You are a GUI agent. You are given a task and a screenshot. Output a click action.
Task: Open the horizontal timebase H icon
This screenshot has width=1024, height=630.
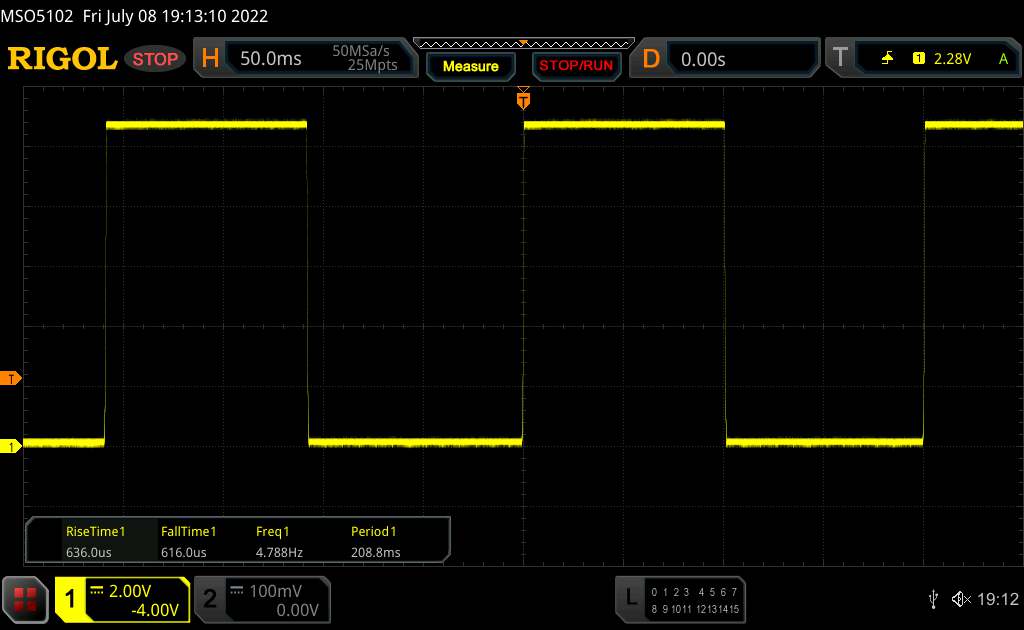(x=210, y=58)
